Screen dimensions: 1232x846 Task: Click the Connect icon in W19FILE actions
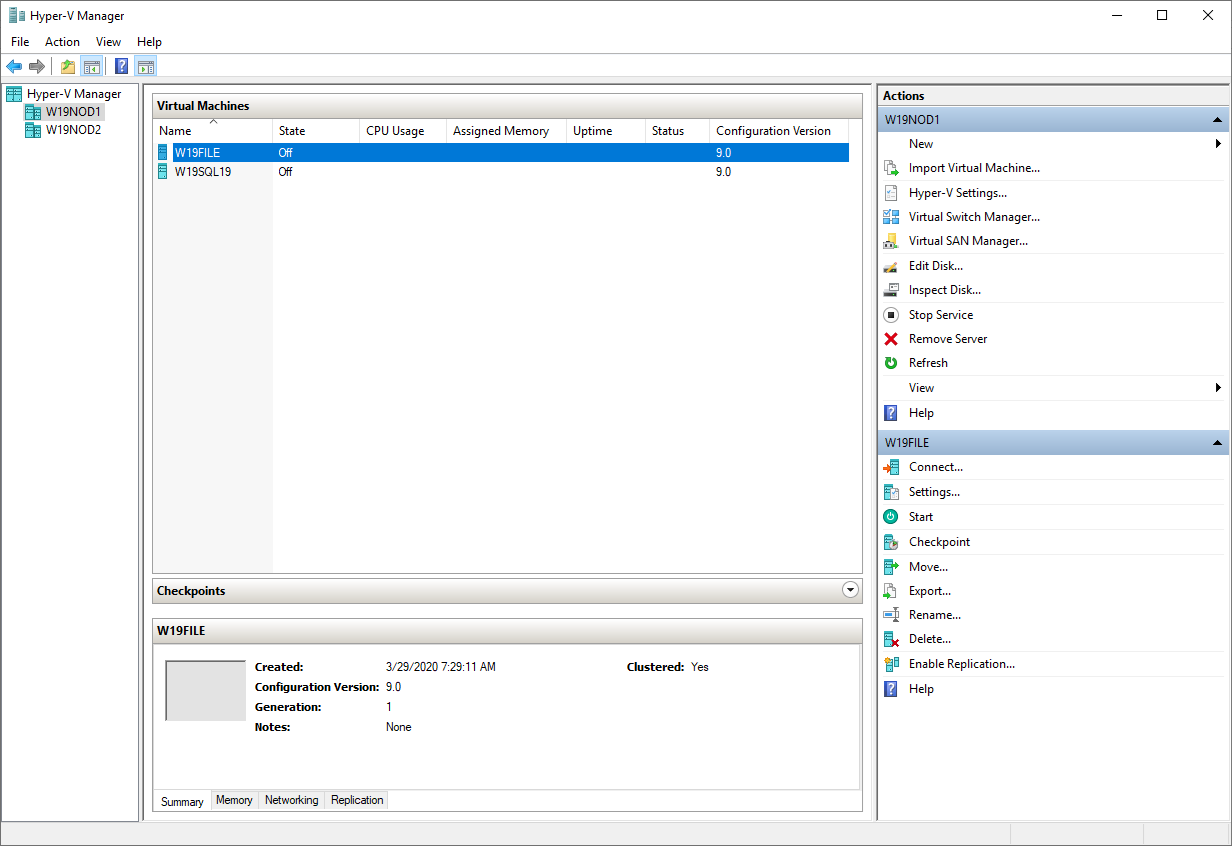pos(891,467)
